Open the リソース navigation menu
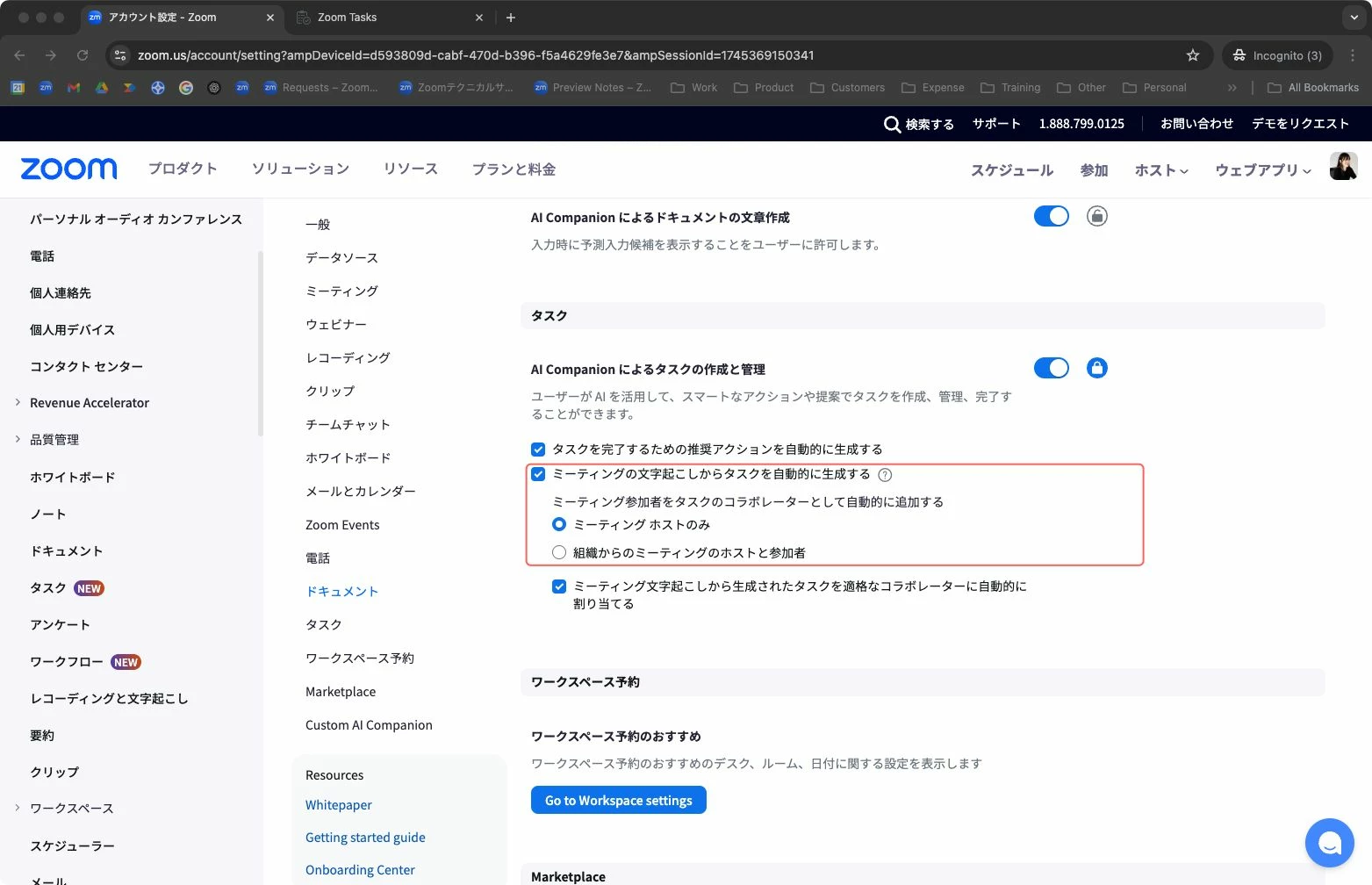The height and width of the screenshot is (885, 1372). [411, 169]
